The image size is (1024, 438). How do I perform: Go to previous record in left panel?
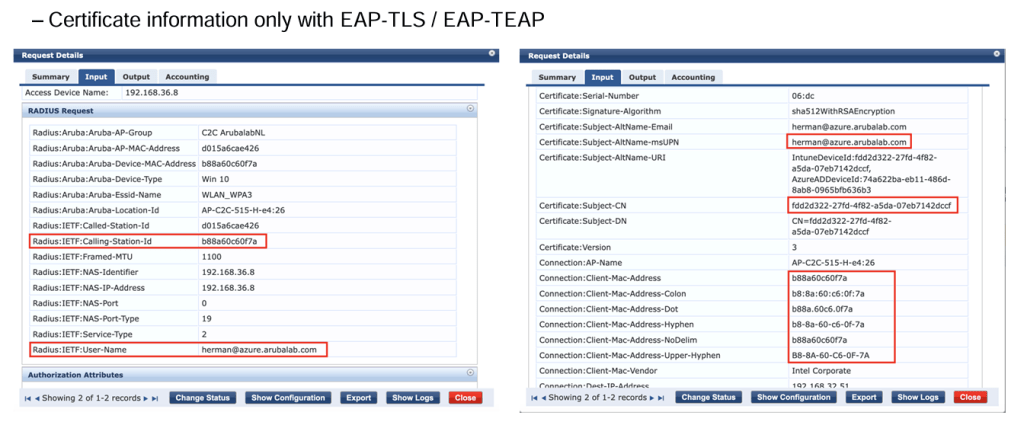pos(36,398)
